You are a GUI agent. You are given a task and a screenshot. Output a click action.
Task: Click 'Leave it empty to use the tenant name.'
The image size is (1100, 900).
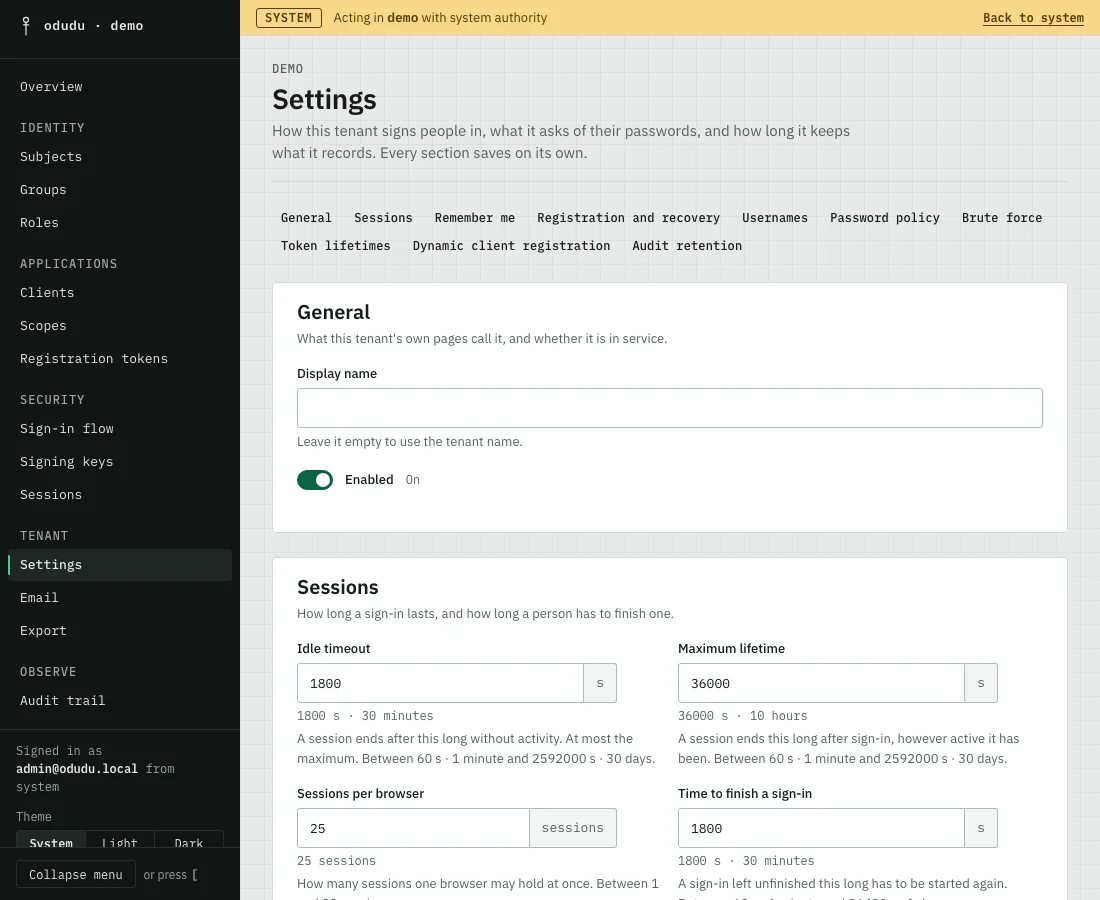click(410, 442)
